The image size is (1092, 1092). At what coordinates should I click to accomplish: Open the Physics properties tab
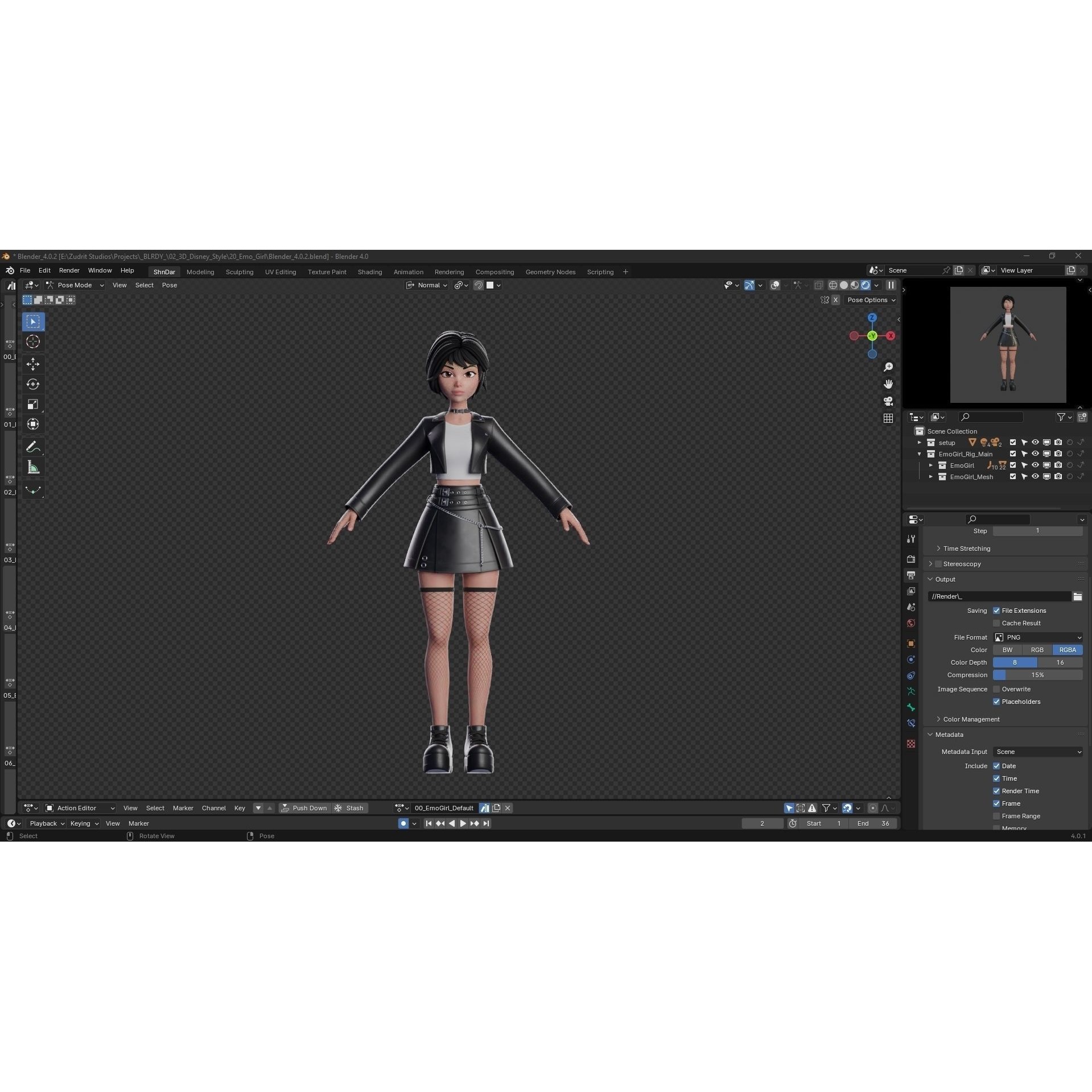pyautogui.click(x=910, y=658)
